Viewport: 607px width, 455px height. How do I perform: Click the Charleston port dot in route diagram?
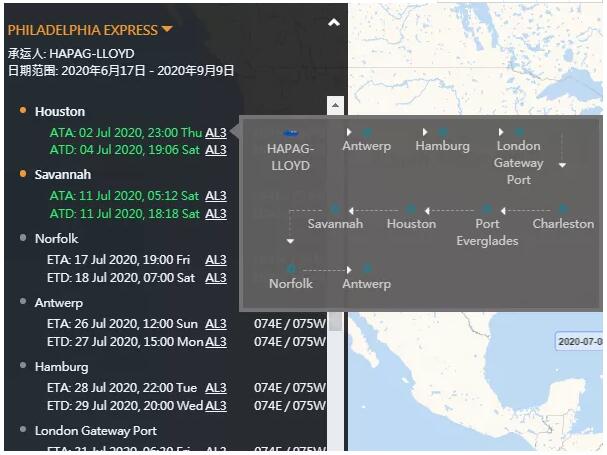[x=563, y=209]
